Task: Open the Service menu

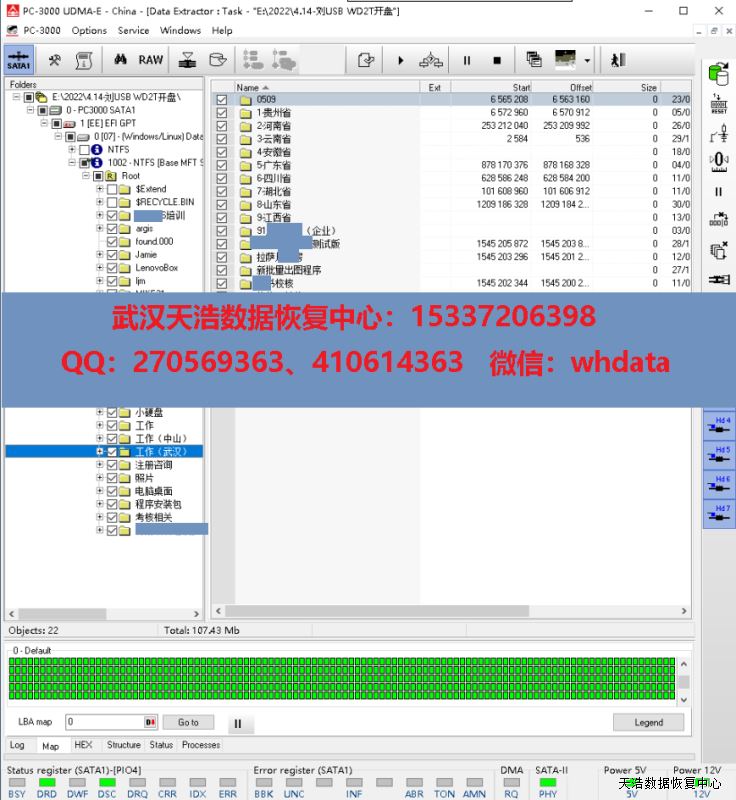Action: coord(133,31)
